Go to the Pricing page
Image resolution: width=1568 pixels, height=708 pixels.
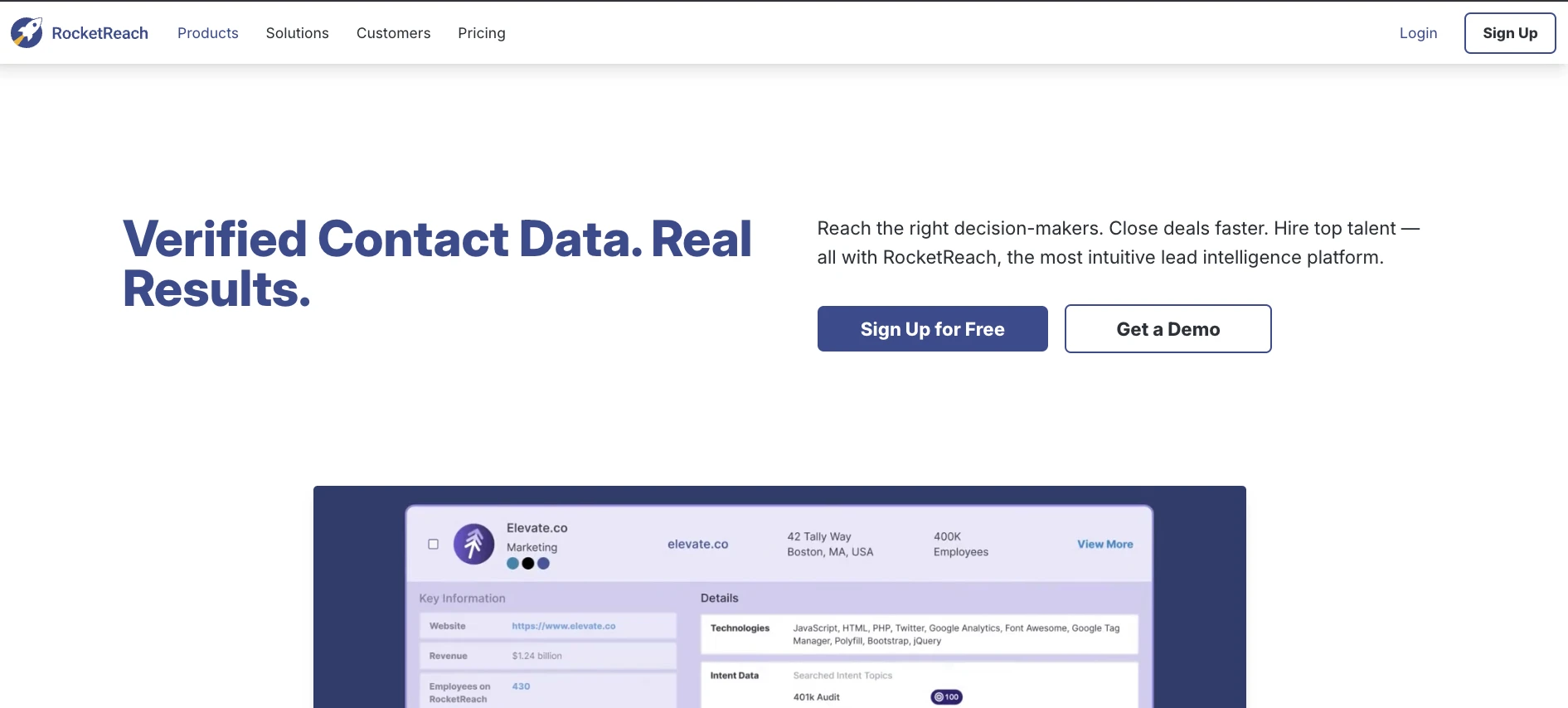tap(482, 33)
